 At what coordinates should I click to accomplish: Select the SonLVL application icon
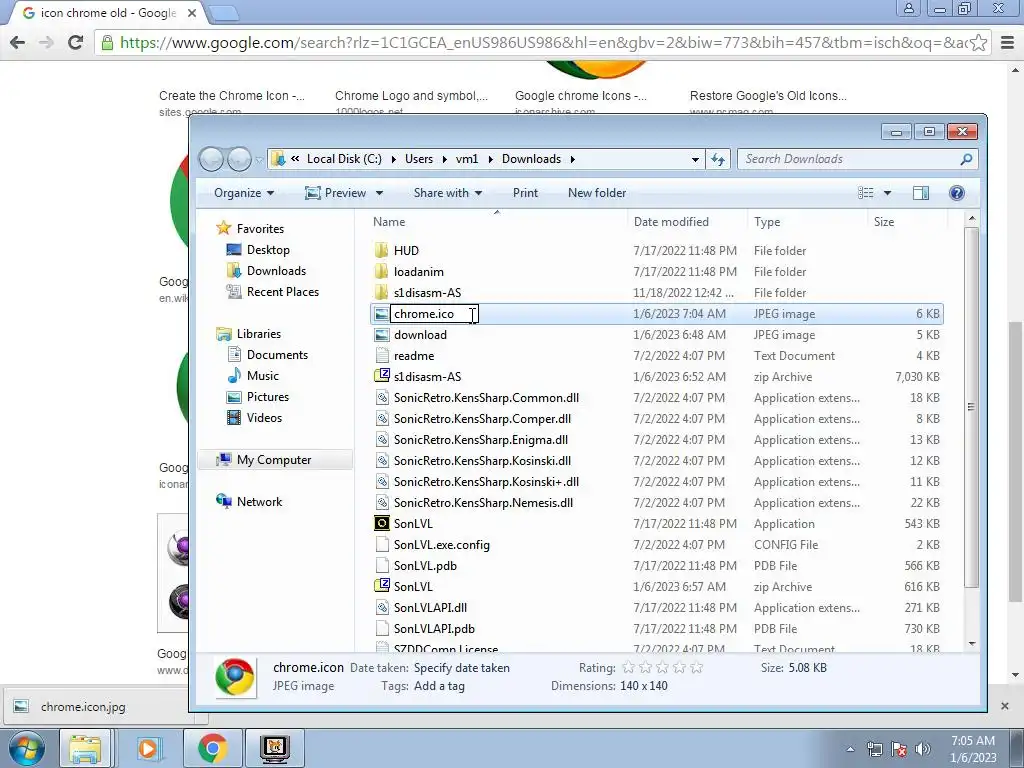[381, 523]
